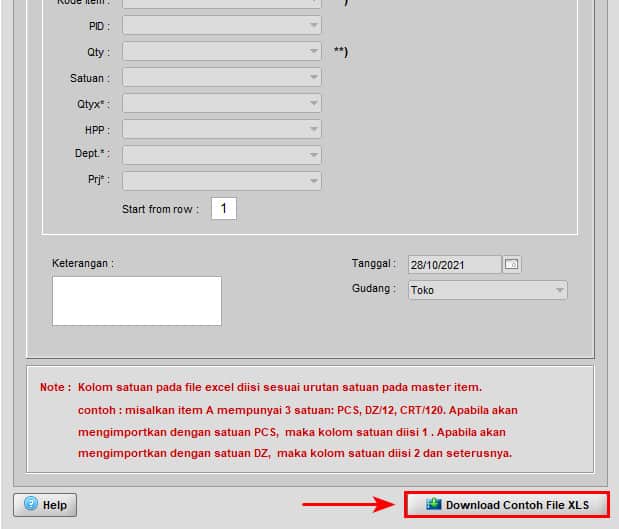The width and height of the screenshot is (619, 529).
Task: Expand the Prj* dropdown
Action: (x=314, y=181)
